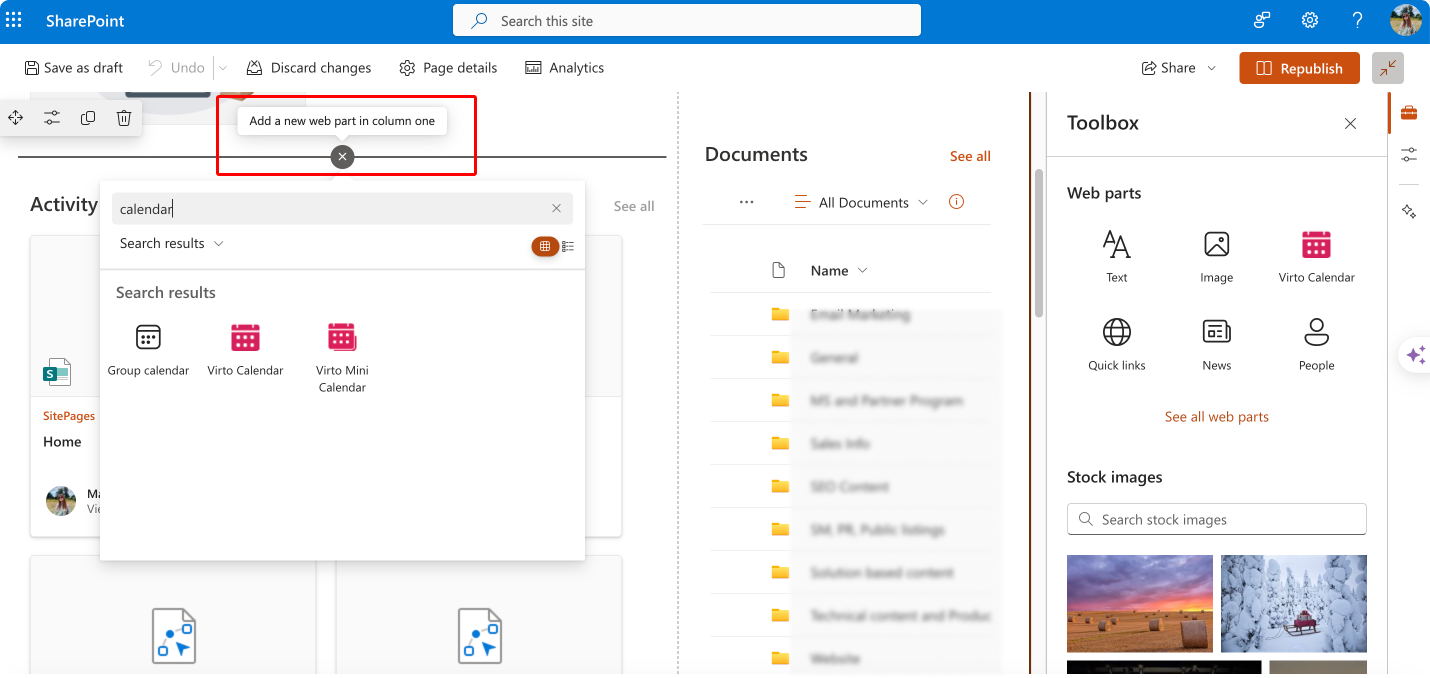Viewport: 1430px width, 678px height.
Task: Add Virto Calendar from Toolbox
Action: coord(1317,256)
